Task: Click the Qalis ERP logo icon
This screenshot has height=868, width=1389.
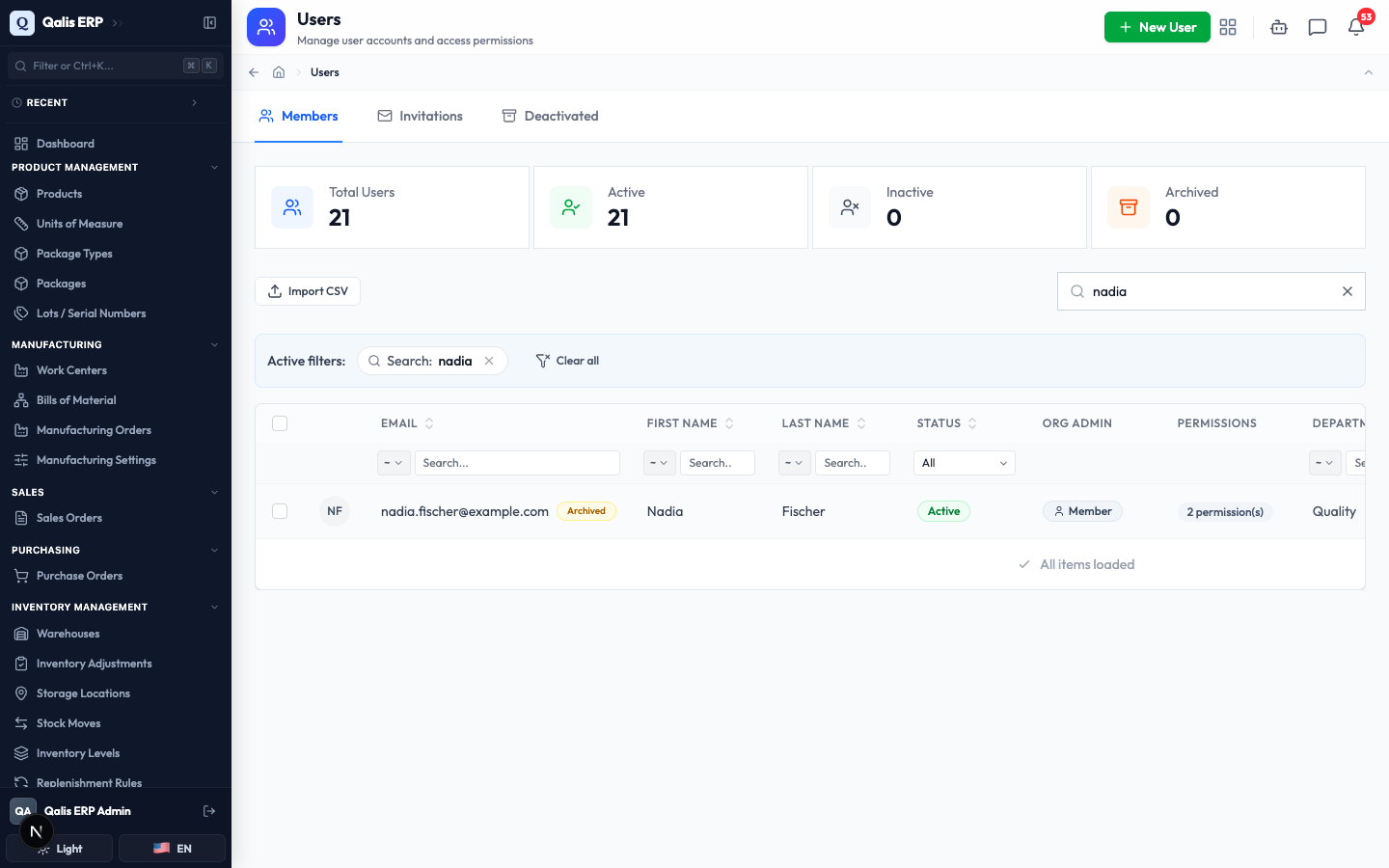Action: [22, 22]
